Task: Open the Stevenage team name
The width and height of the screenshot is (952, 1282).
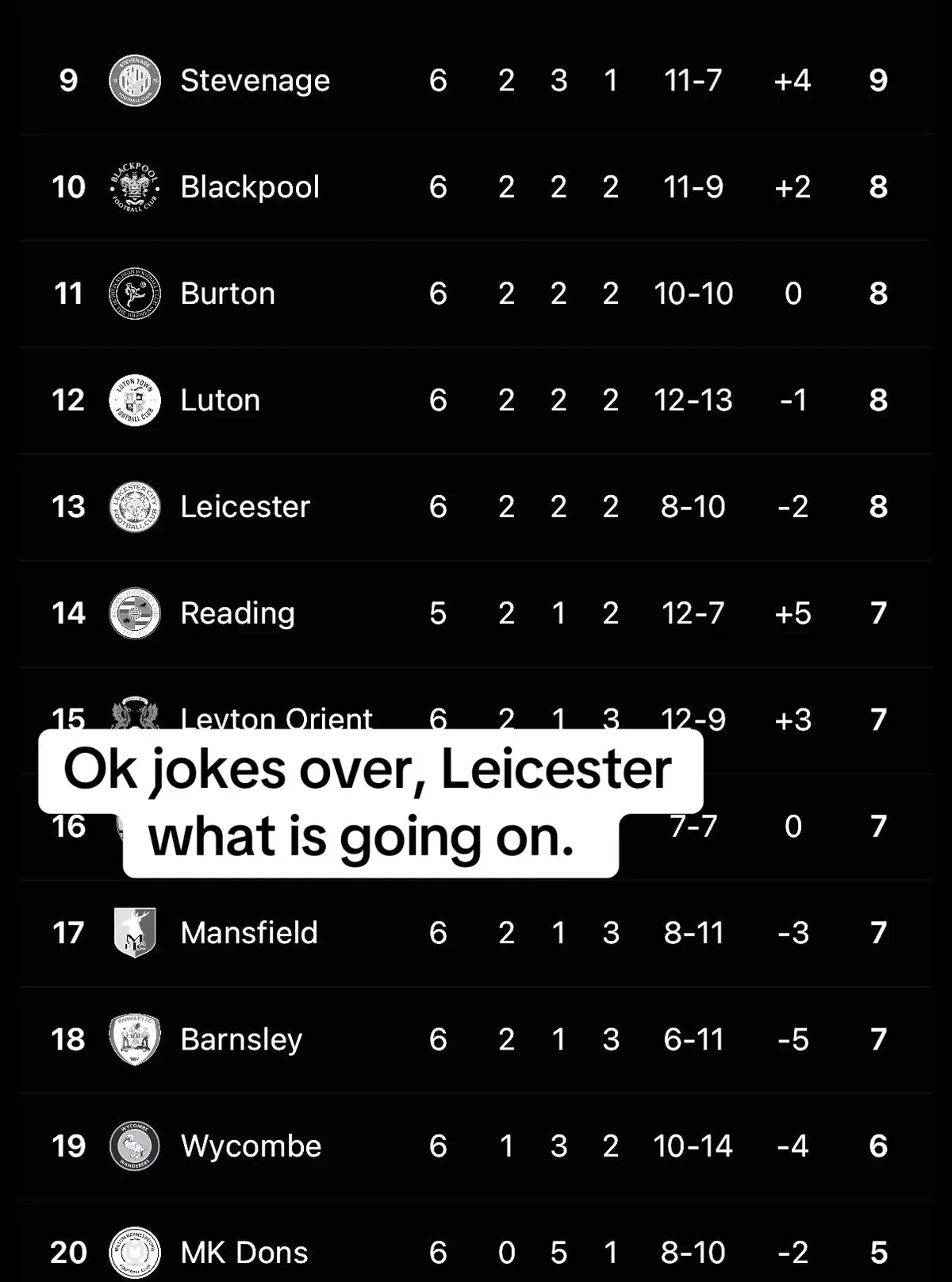Action: point(255,80)
